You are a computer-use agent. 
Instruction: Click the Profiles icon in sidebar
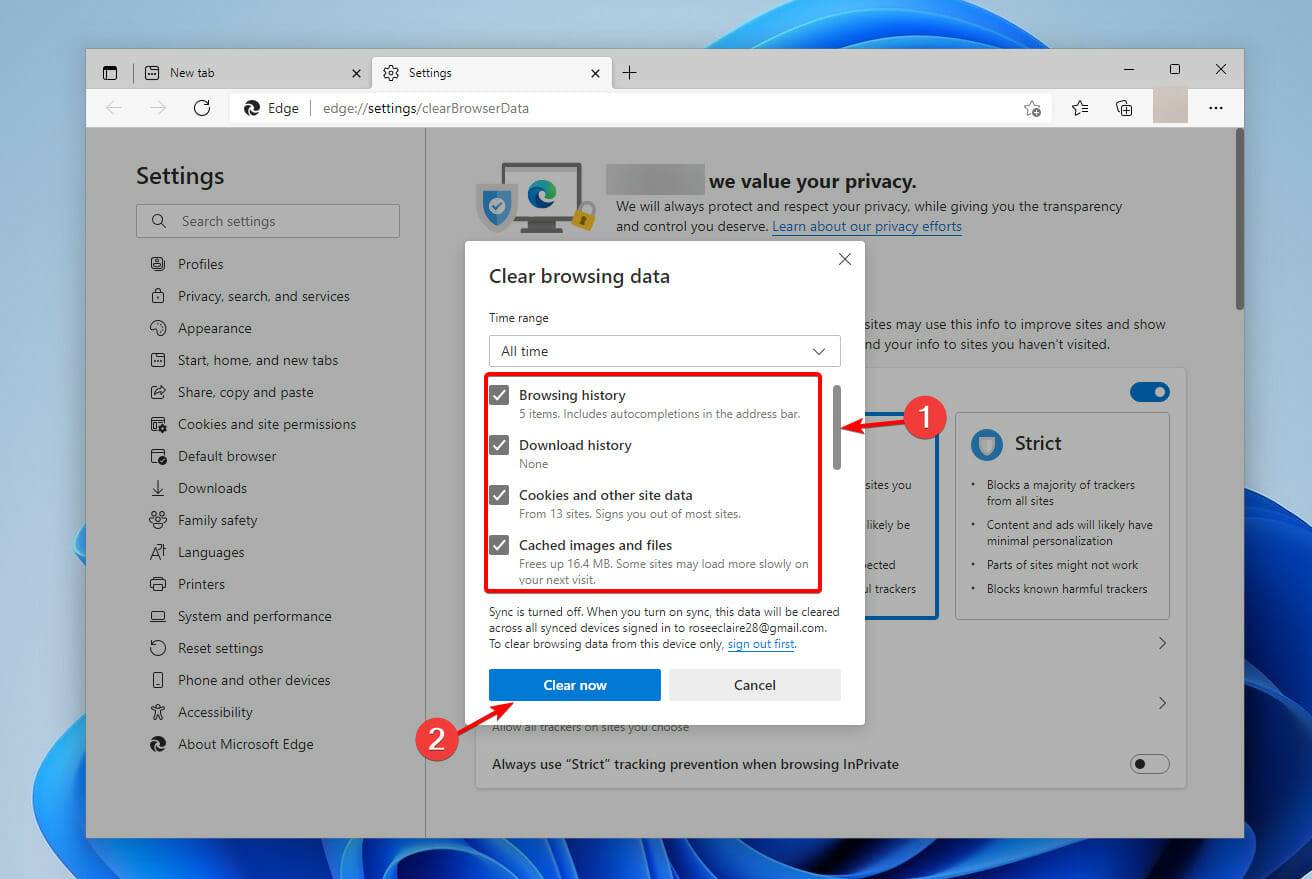click(158, 264)
